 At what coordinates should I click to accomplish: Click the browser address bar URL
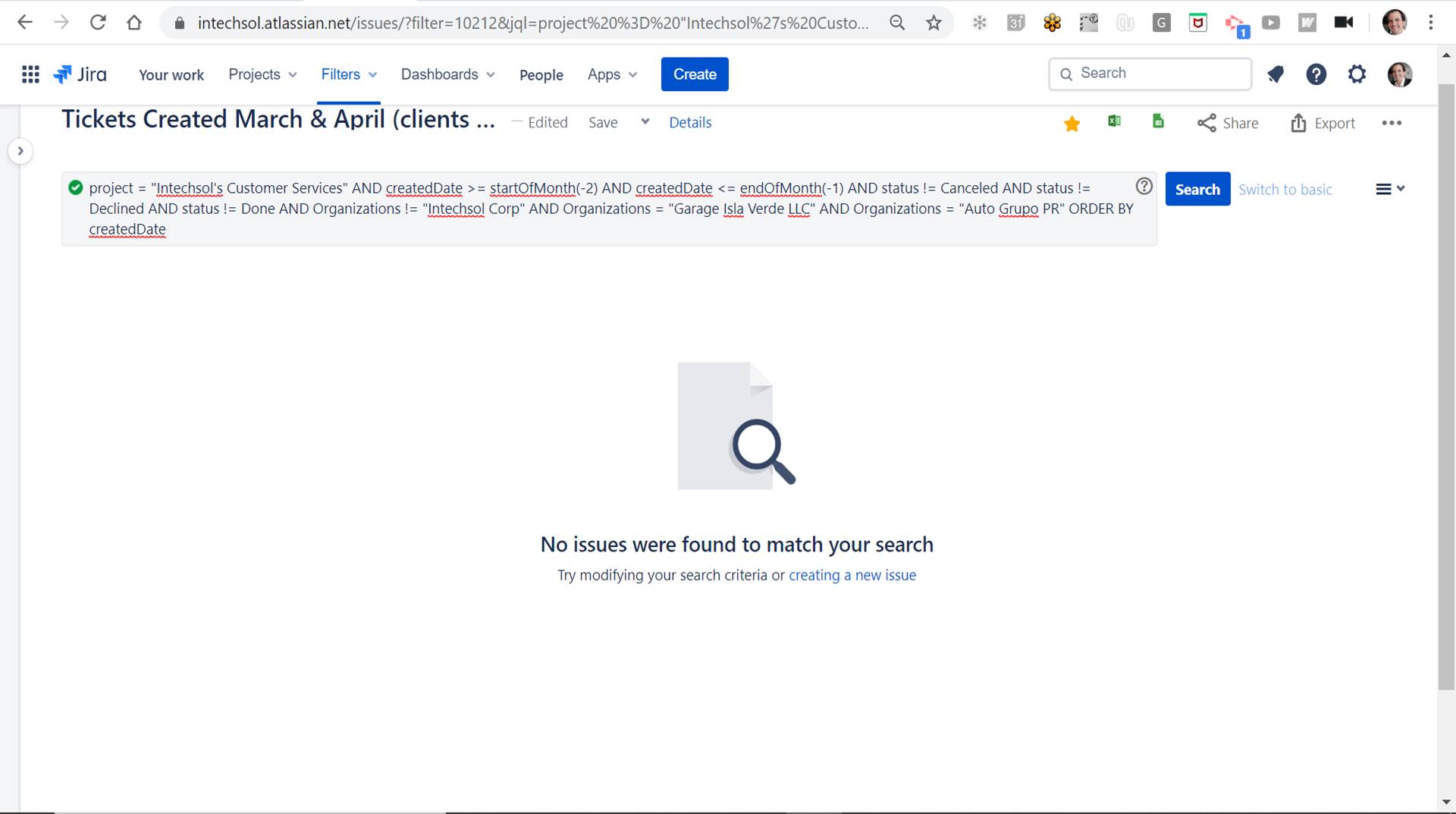[x=532, y=23]
